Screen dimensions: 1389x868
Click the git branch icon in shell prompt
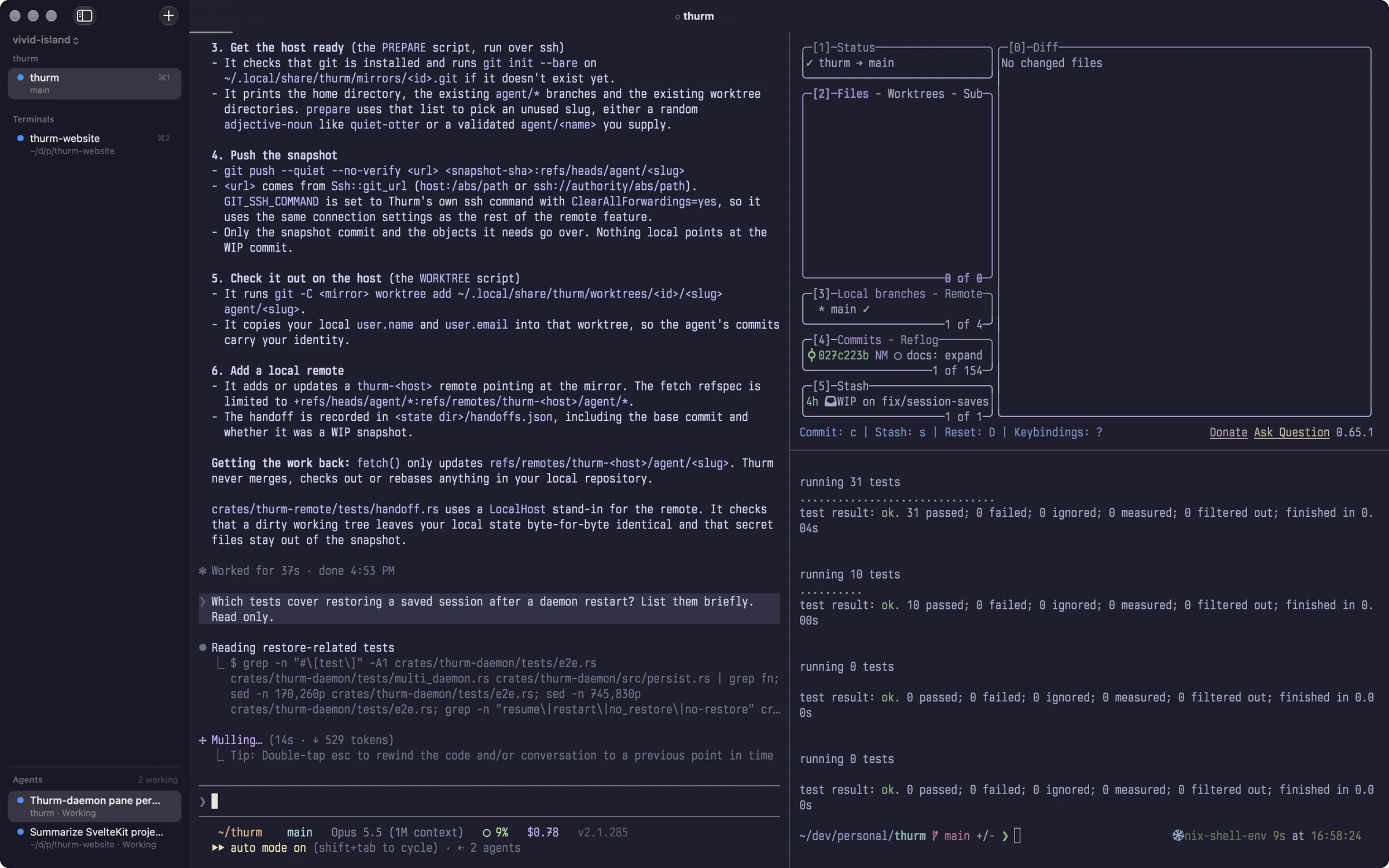(935, 836)
